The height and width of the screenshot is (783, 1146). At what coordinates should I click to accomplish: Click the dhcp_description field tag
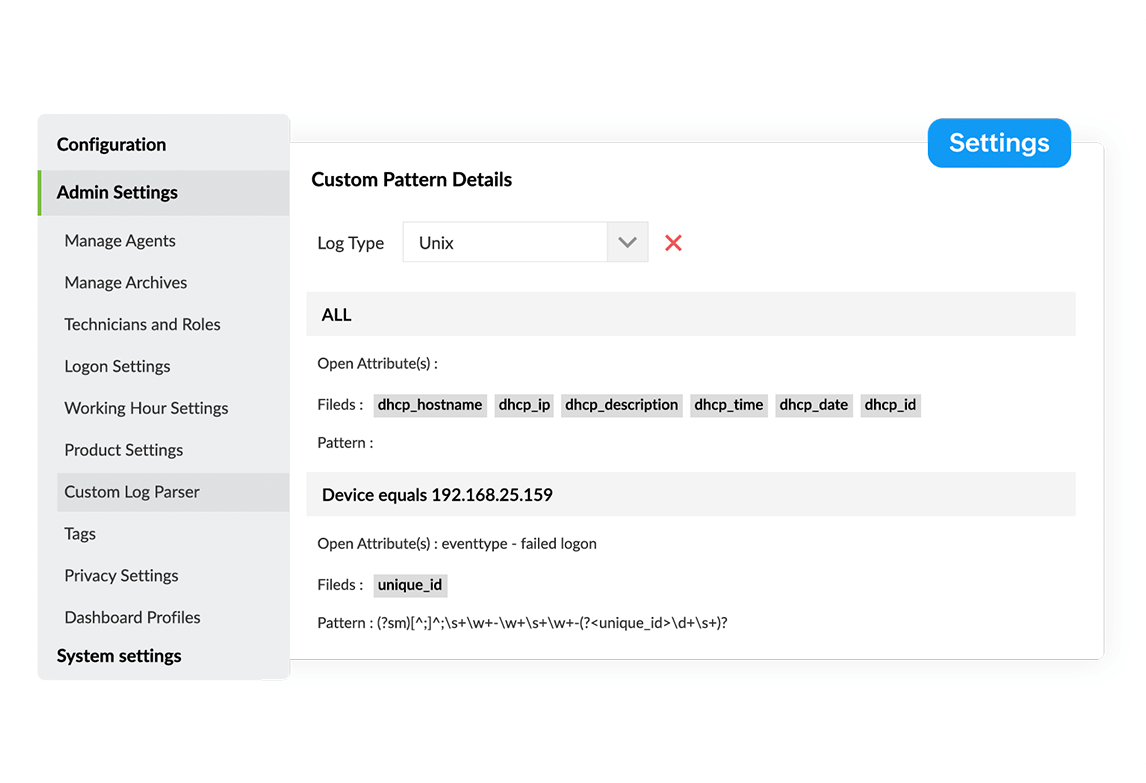pyautogui.click(x=621, y=405)
